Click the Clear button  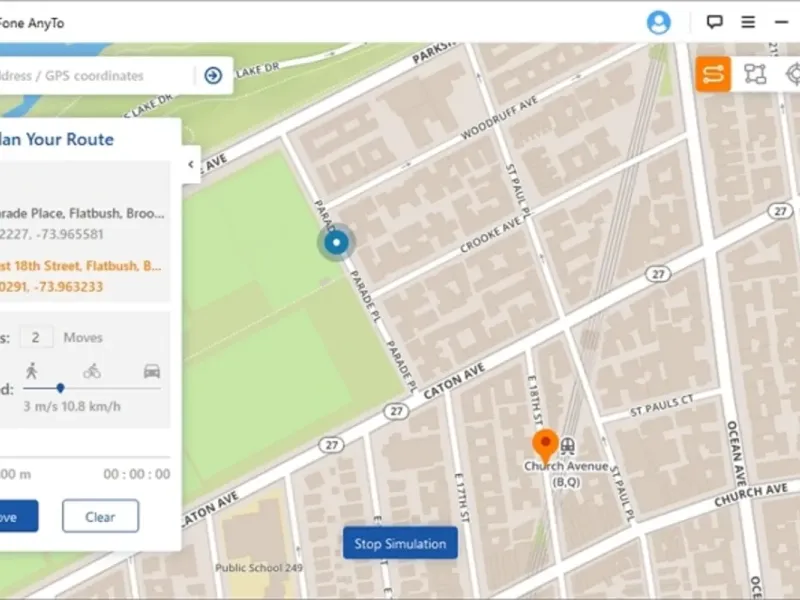tap(101, 516)
